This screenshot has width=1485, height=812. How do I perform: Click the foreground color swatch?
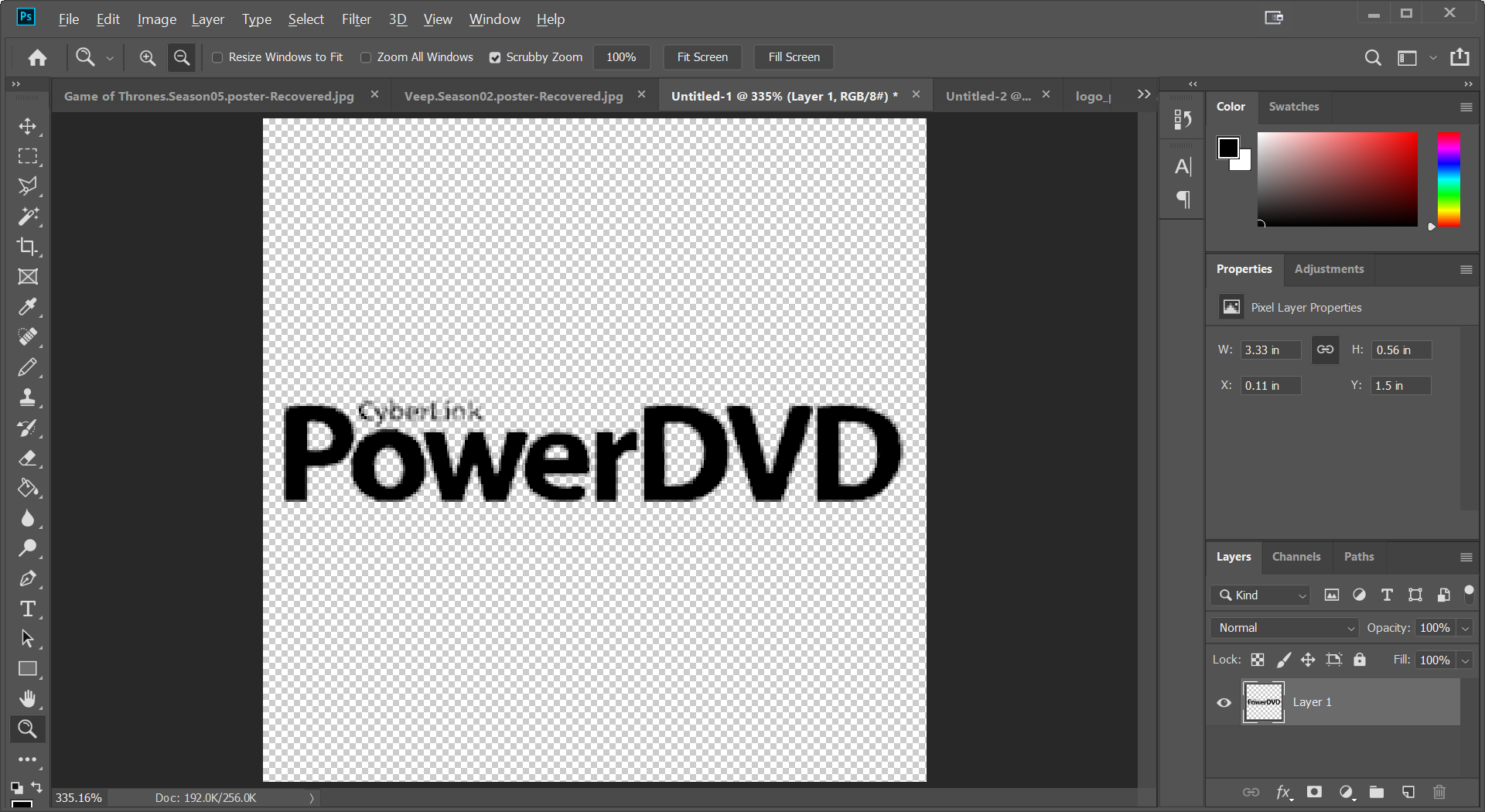coord(1227,147)
